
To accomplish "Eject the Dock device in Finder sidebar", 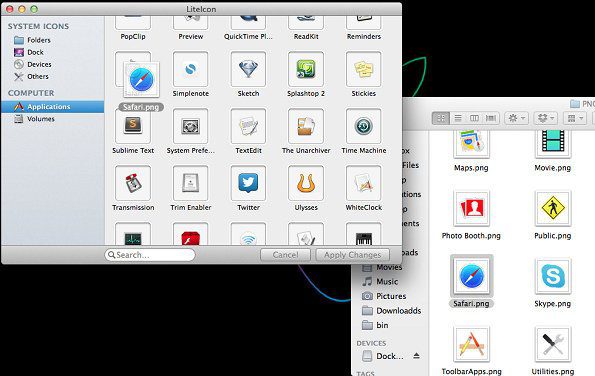I will (x=416, y=356).
